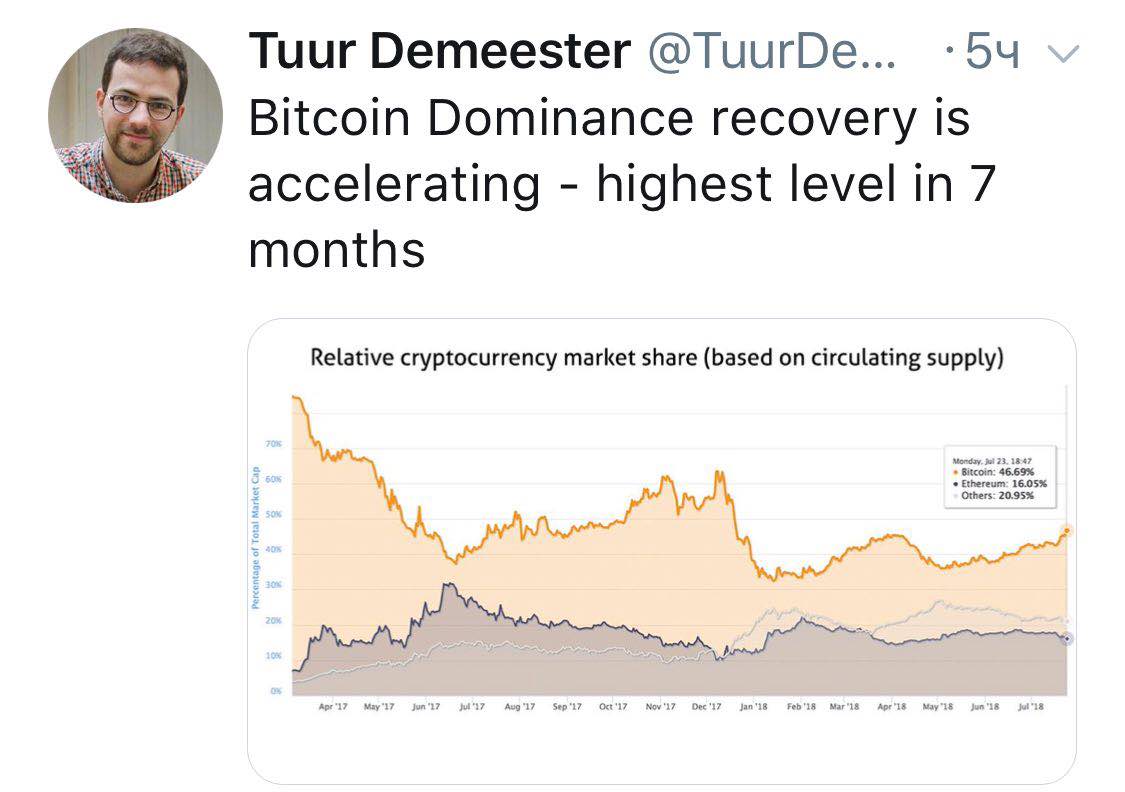Viewport: 1125px width, 792px height.
Task: Click the Tuur Demeester display name
Action: coord(440,52)
